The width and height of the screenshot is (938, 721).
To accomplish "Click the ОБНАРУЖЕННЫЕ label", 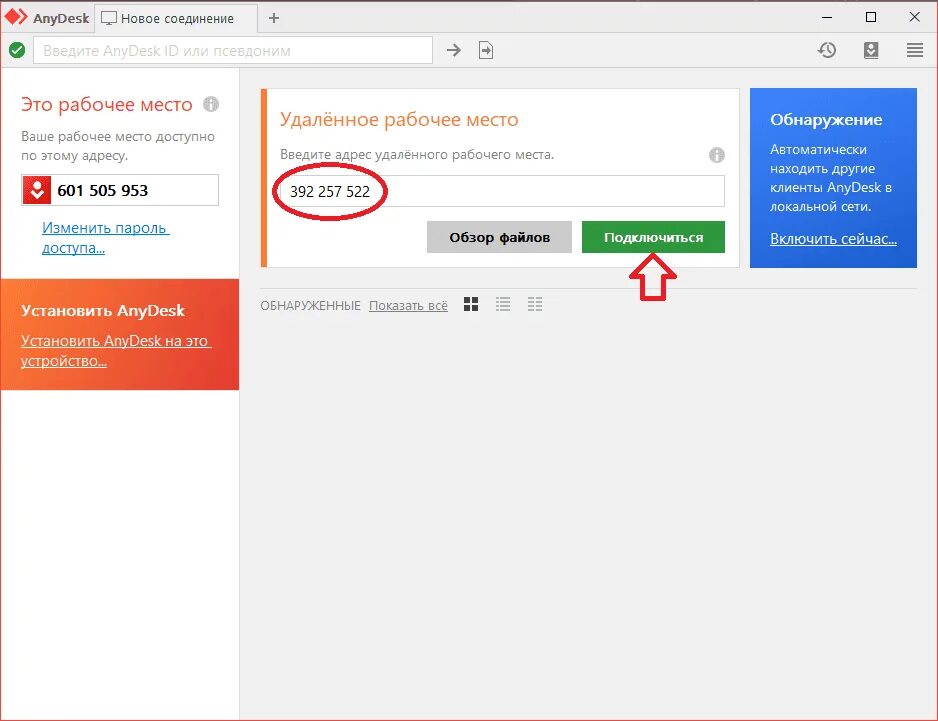I will tap(310, 306).
